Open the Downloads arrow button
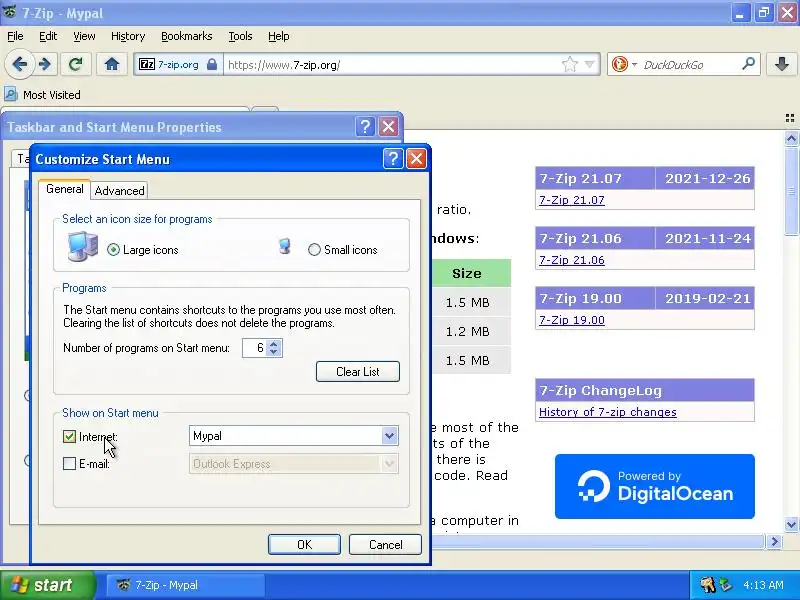The height and width of the screenshot is (600, 800). pos(782,64)
